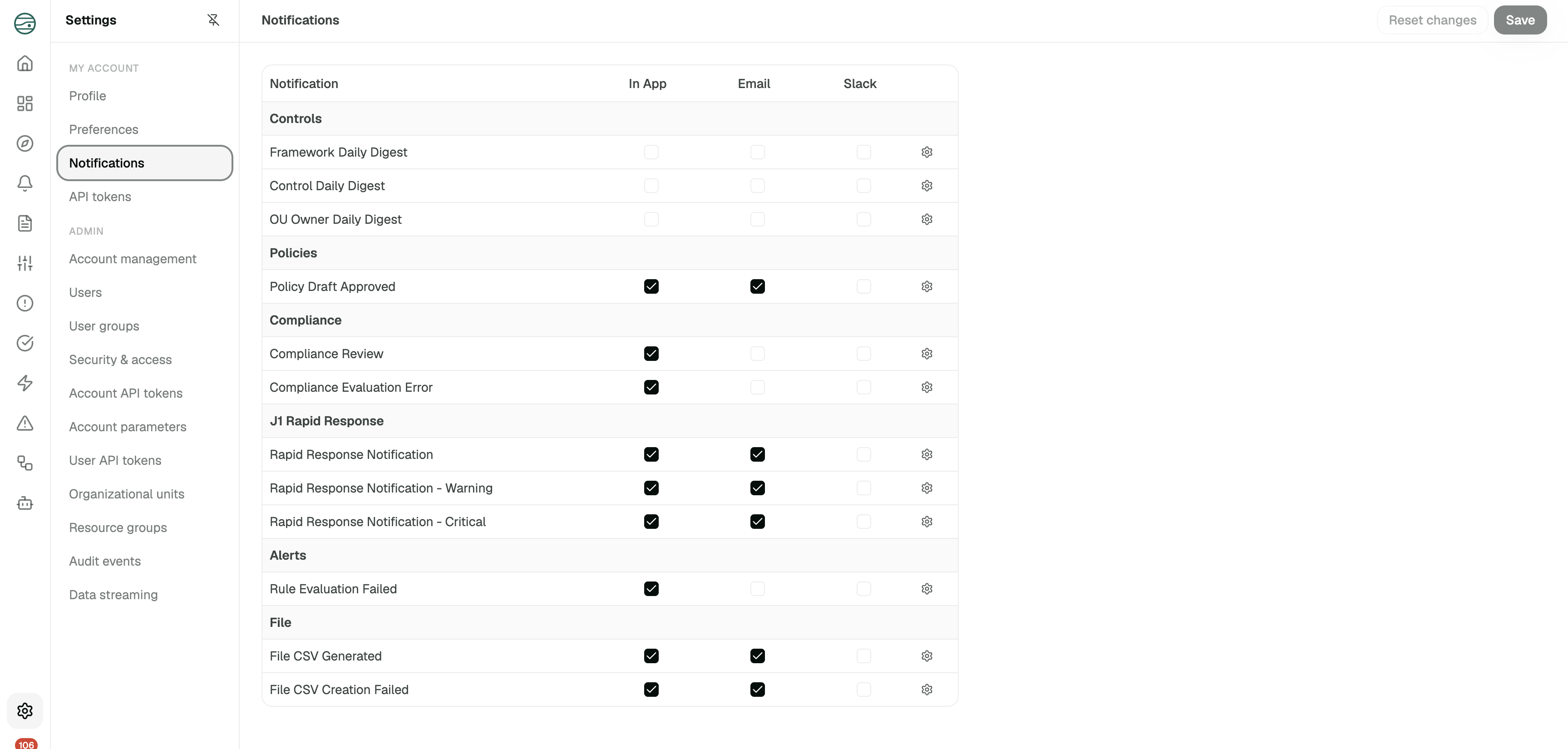Viewport: 1568px width, 749px height.
Task: Enable Slack for Rapid Response Notification - Warning
Action: 864,488
